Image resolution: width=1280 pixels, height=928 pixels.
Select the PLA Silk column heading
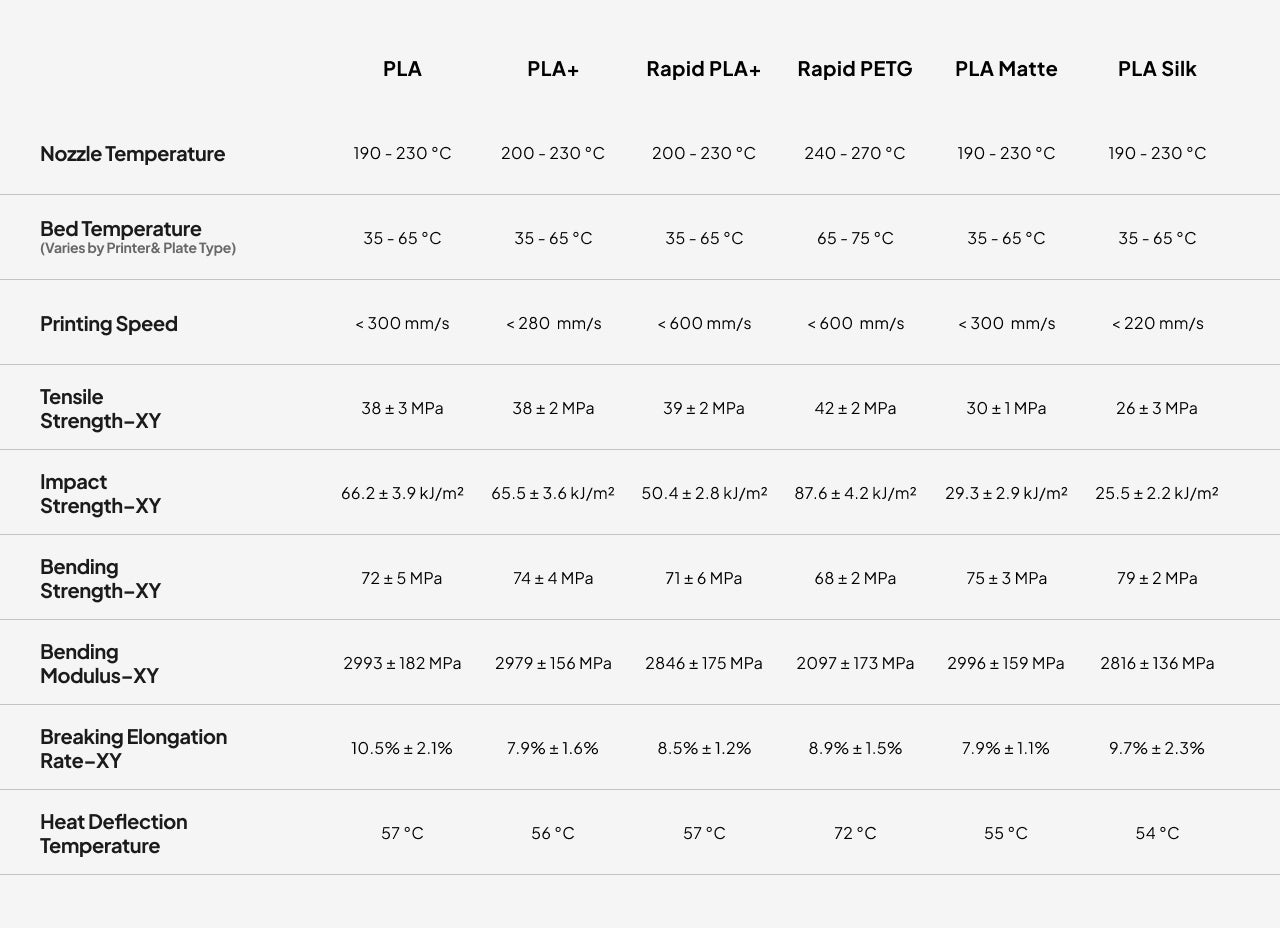pos(1157,69)
